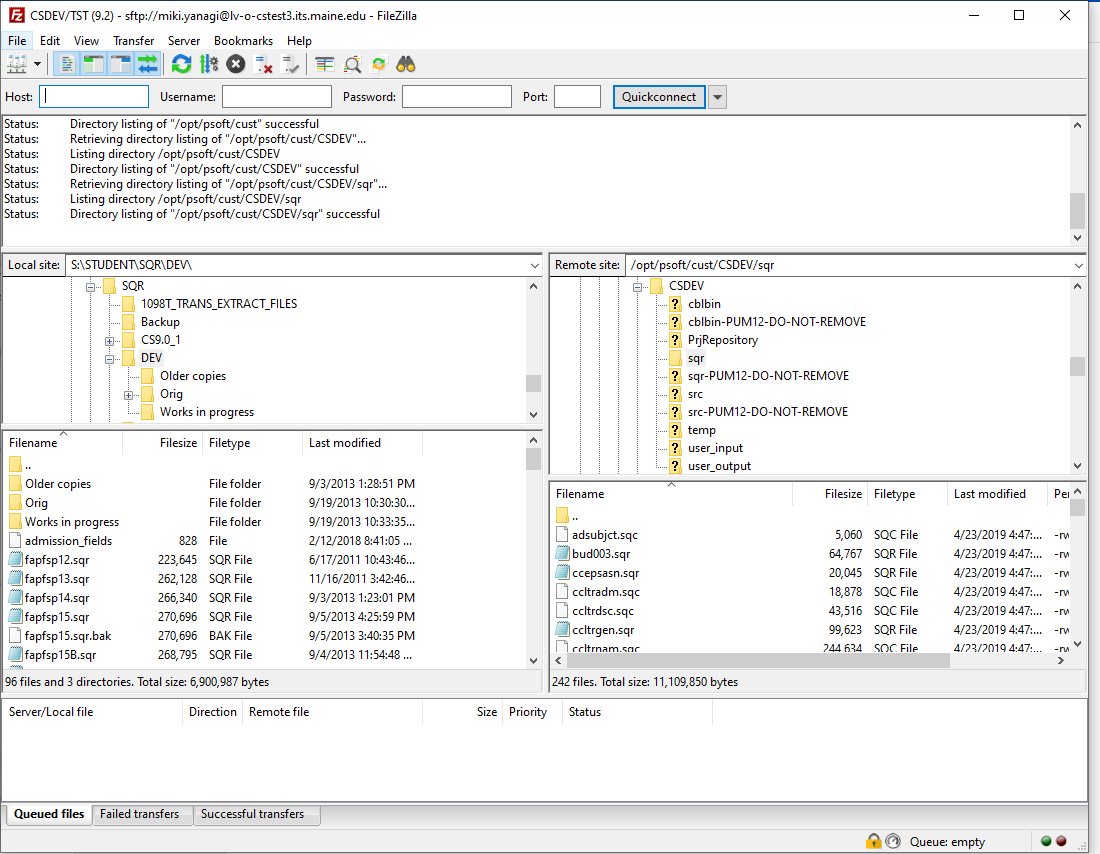Click the round speed-limit icon beside the padlock
The width and height of the screenshot is (1100, 854).
coord(893,841)
